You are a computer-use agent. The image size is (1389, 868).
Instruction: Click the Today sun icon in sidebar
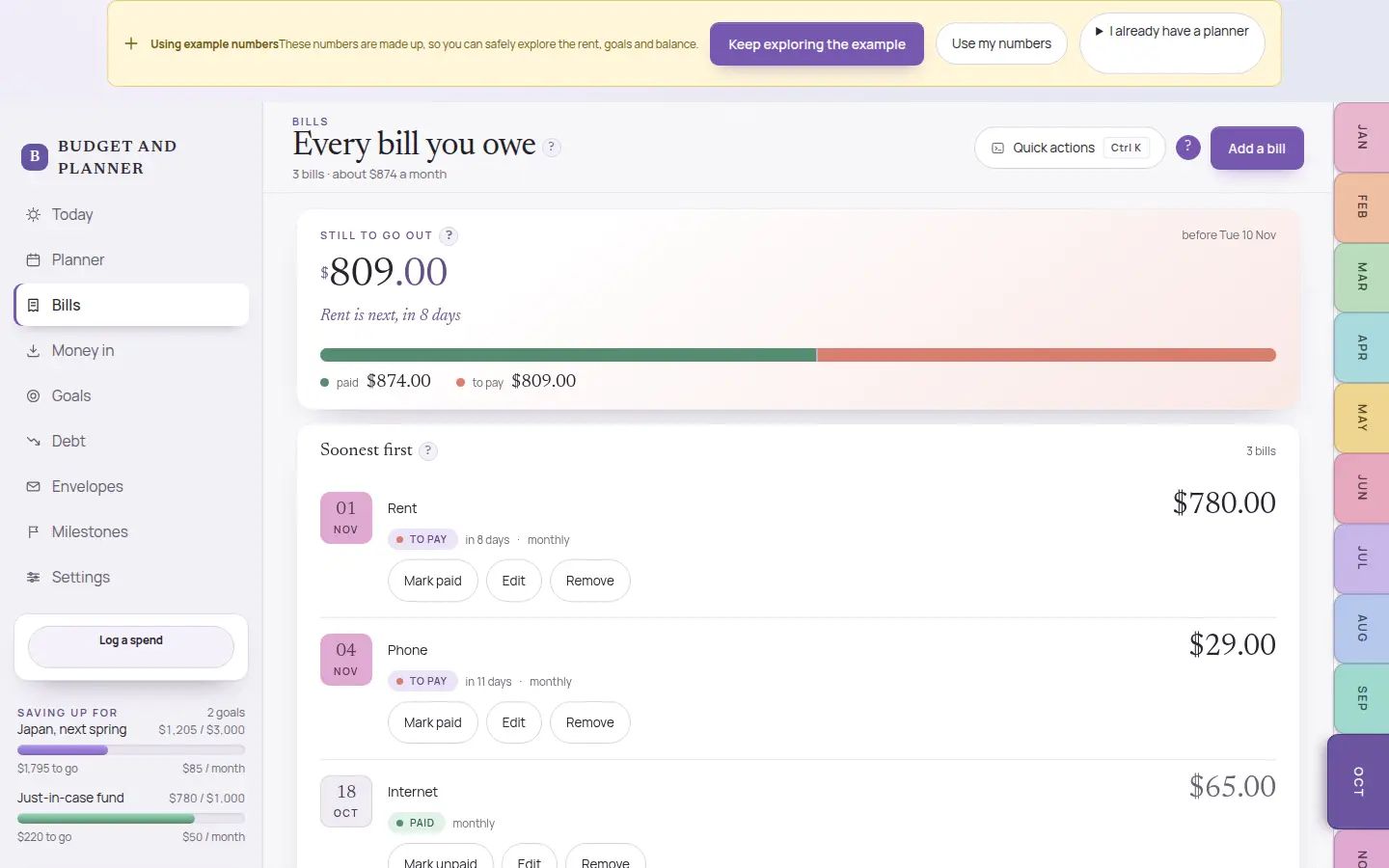[33, 214]
